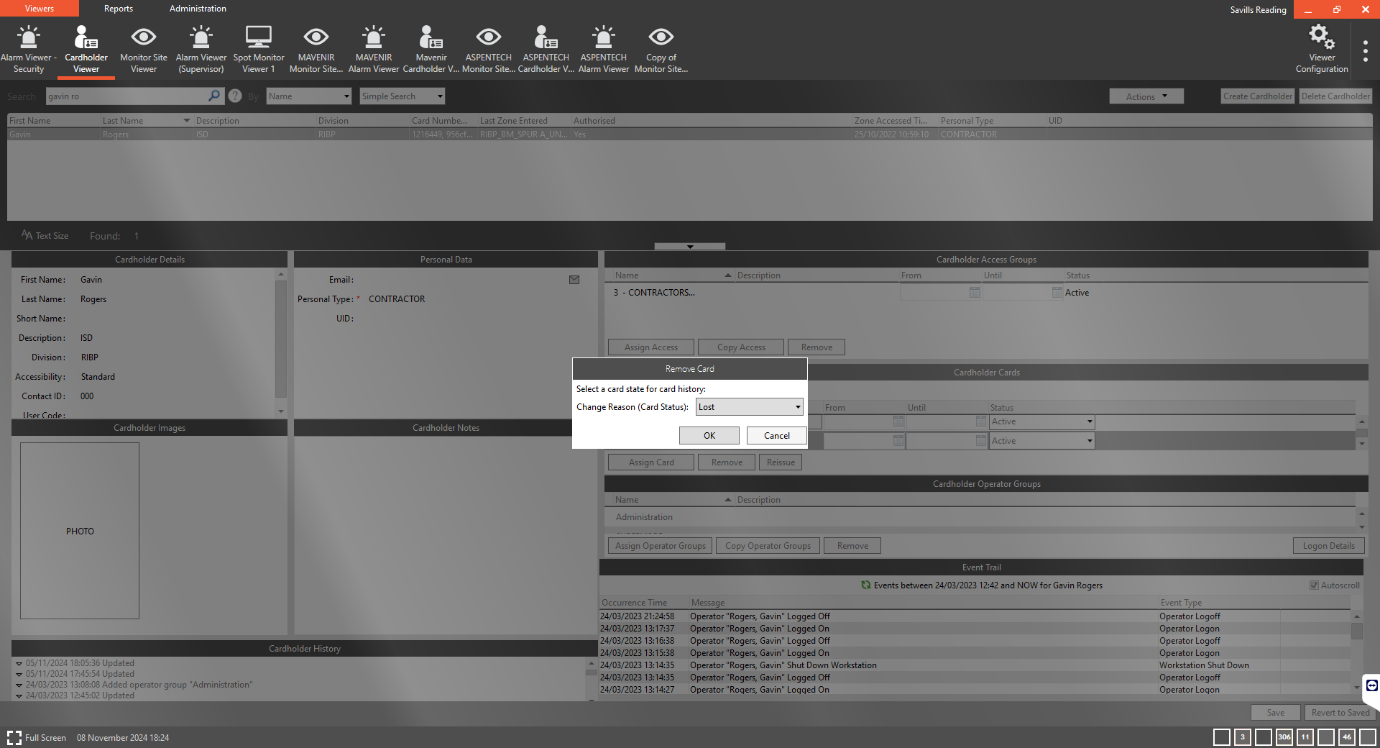Open the MAVENIR Alarm Viewer

[x=373, y=50]
